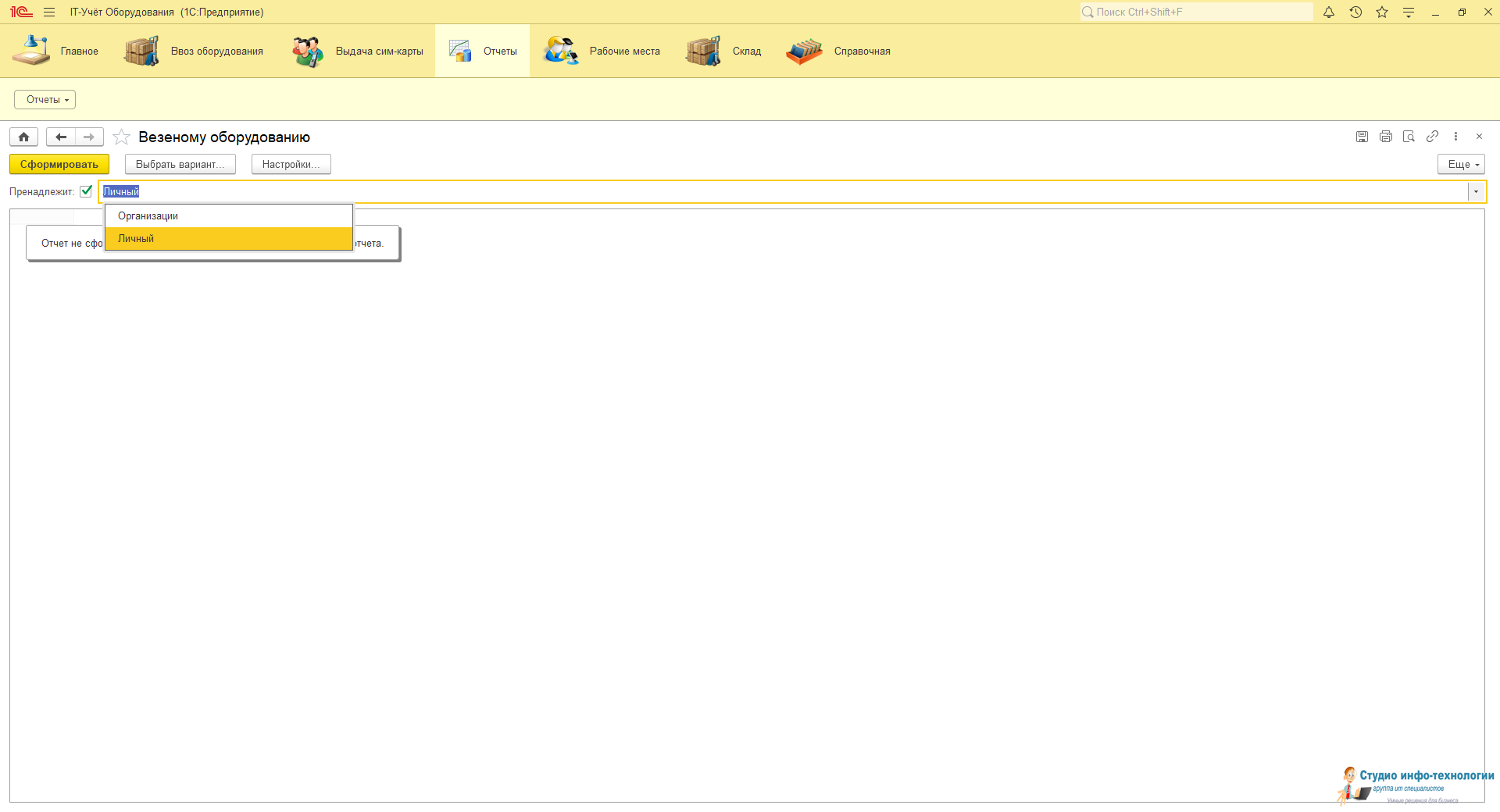Click the print icon in report toolbar
Viewport: 1500px width, 812px height.
tap(1385, 137)
